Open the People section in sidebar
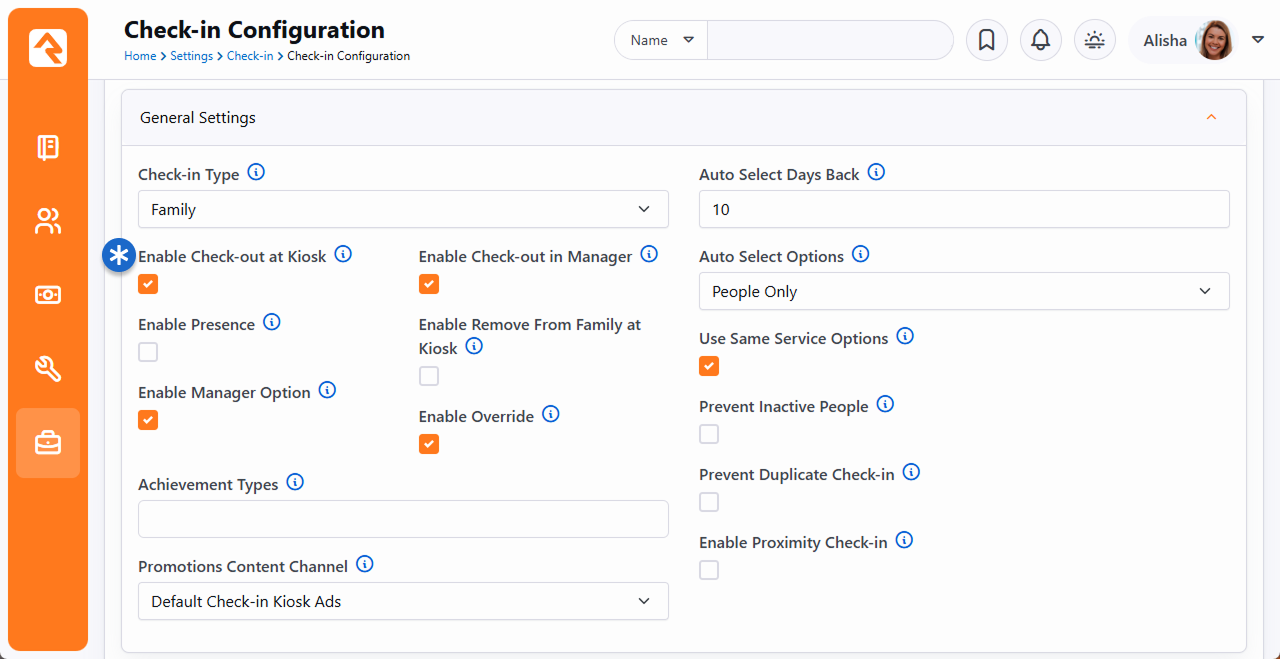The height and width of the screenshot is (659, 1280). pyautogui.click(x=48, y=221)
